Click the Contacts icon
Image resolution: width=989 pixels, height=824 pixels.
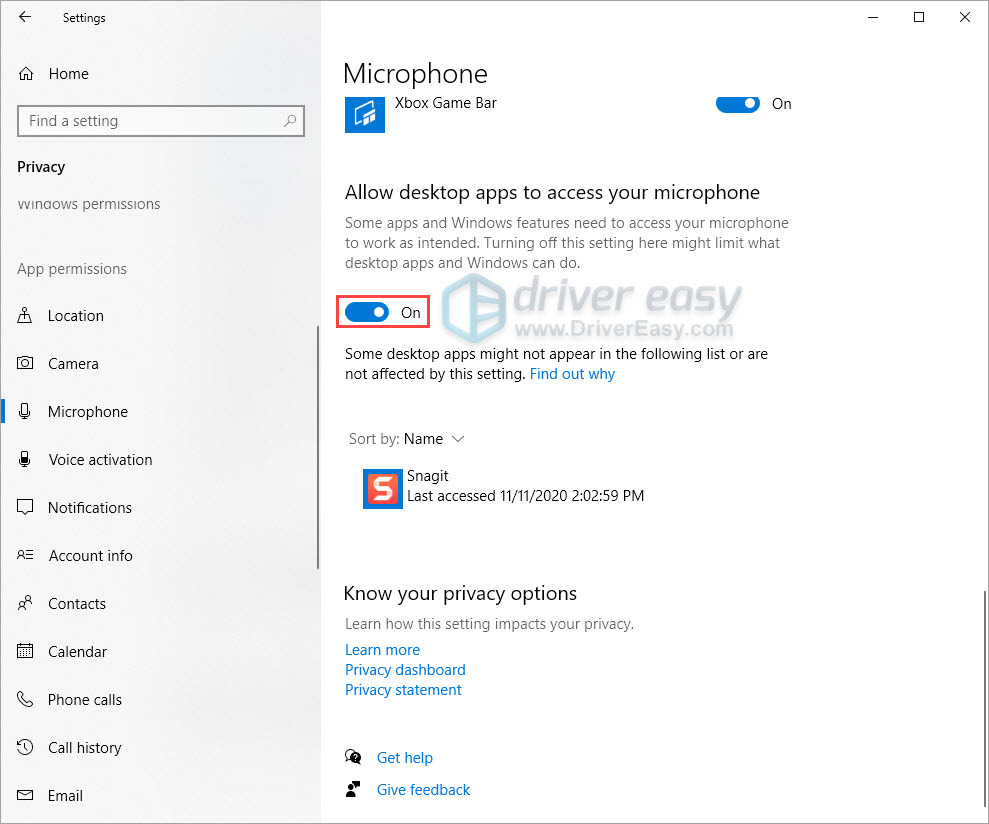(25, 603)
